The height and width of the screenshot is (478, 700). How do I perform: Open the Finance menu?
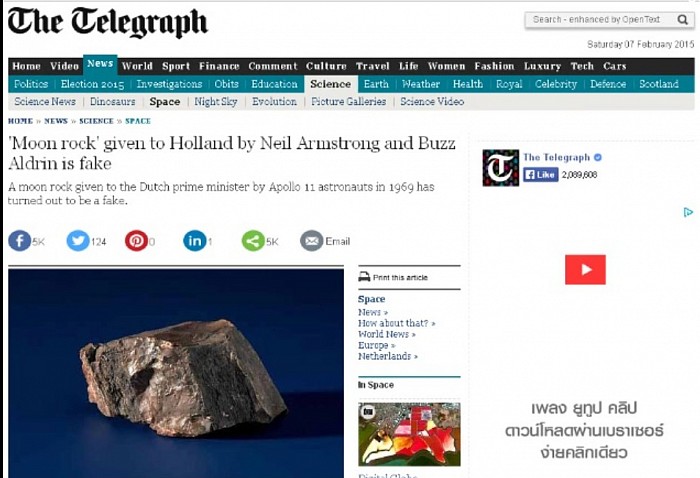pyautogui.click(x=219, y=66)
